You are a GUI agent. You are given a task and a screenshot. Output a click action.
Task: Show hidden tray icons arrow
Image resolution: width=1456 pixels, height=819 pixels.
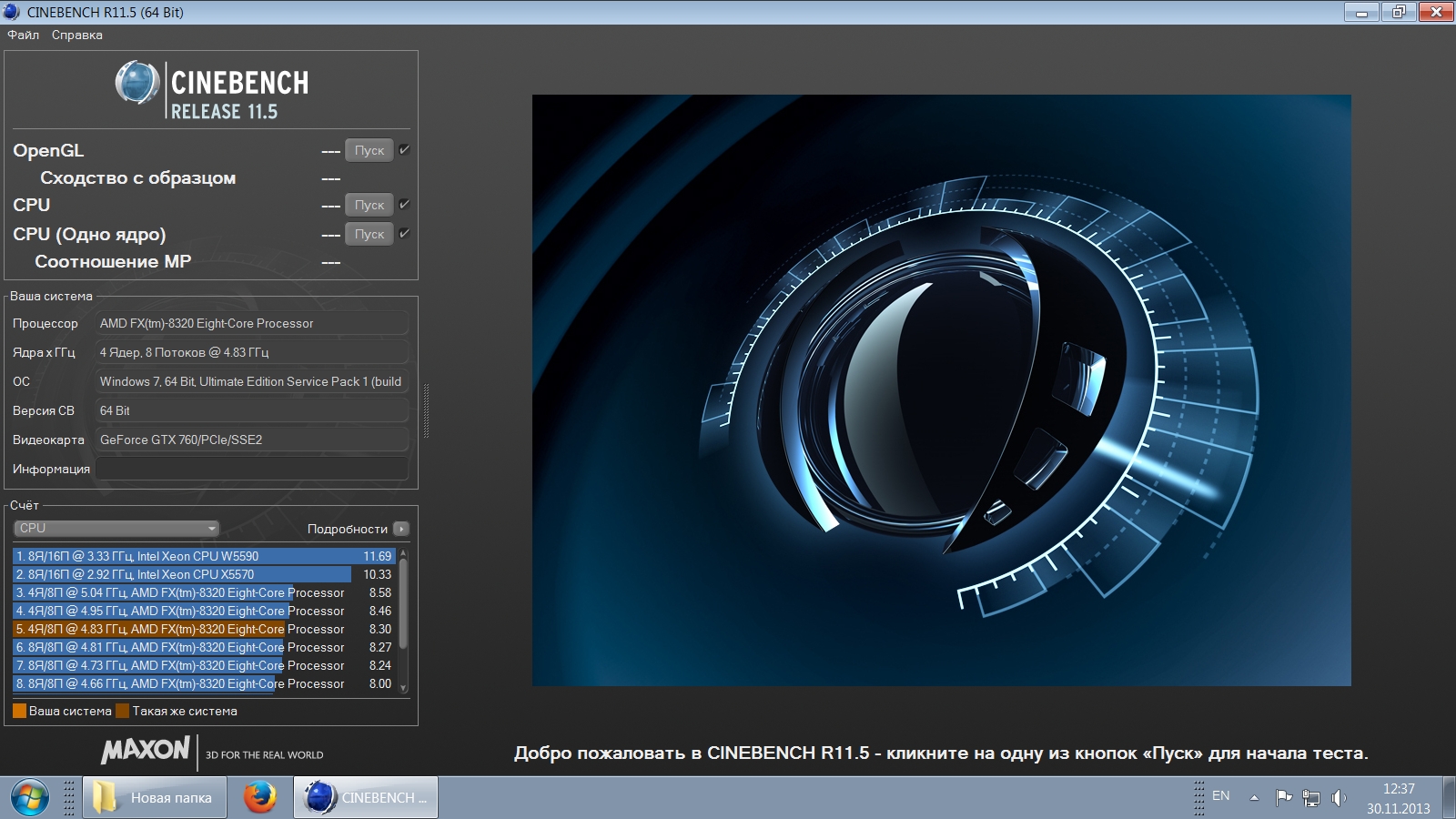[x=1254, y=798]
